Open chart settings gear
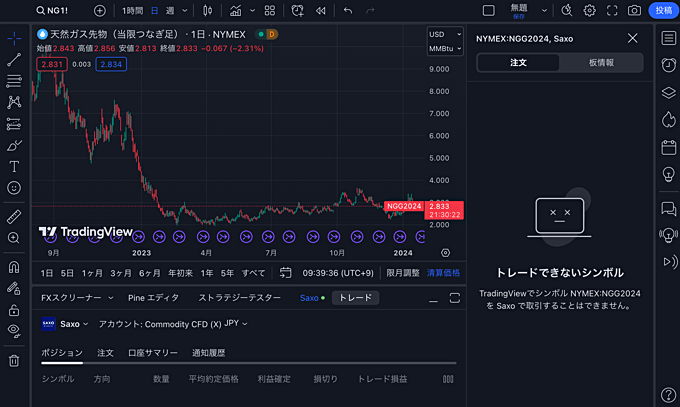680x407 pixels. [x=589, y=10]
